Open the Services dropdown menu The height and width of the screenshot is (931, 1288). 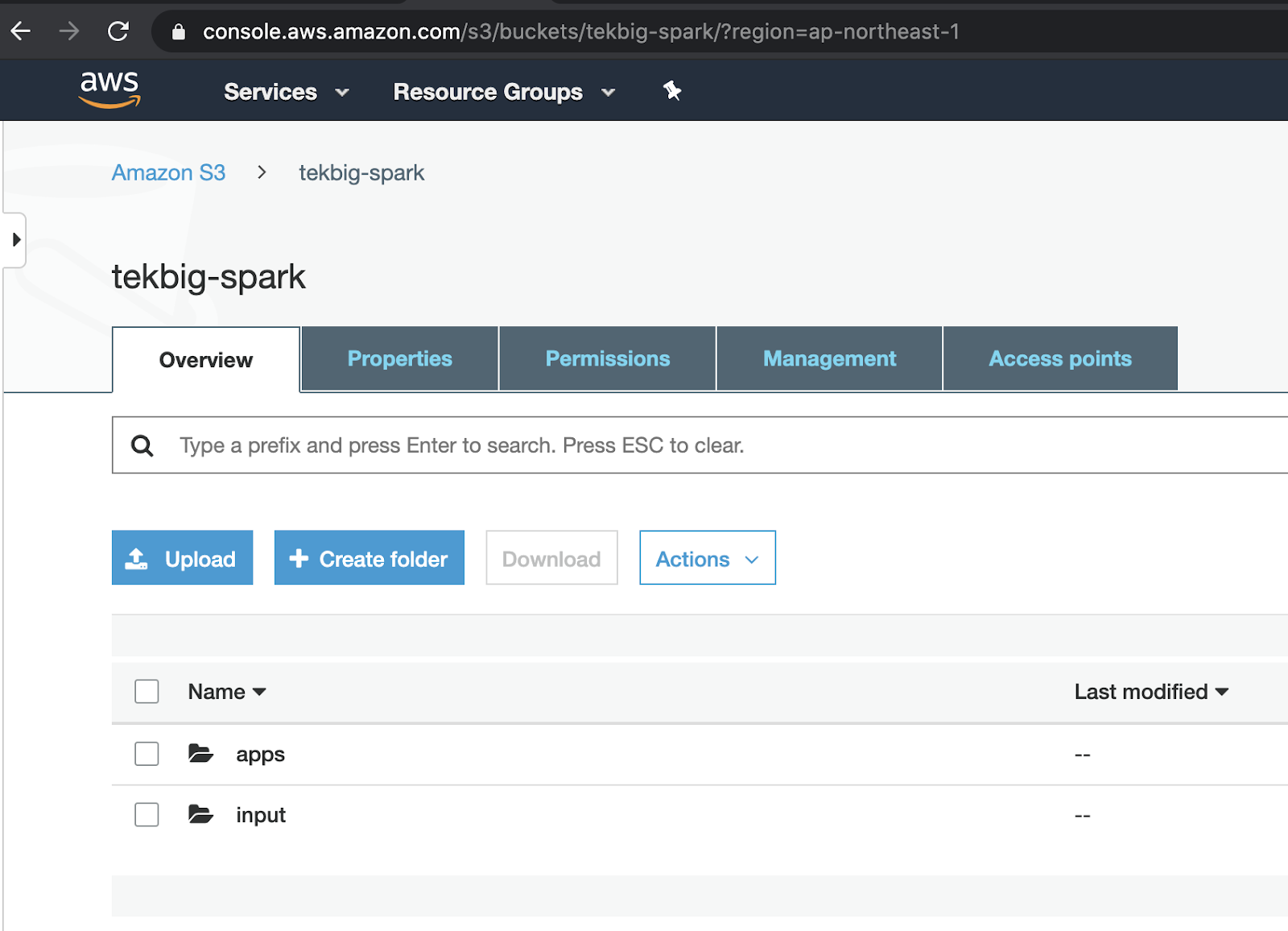(x=287, y=92)
